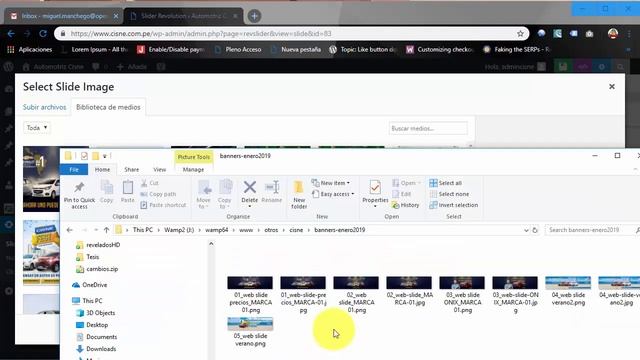Screen dimensions: 640x360
Task: Click the New folder icon
Action: coord(299,188)
